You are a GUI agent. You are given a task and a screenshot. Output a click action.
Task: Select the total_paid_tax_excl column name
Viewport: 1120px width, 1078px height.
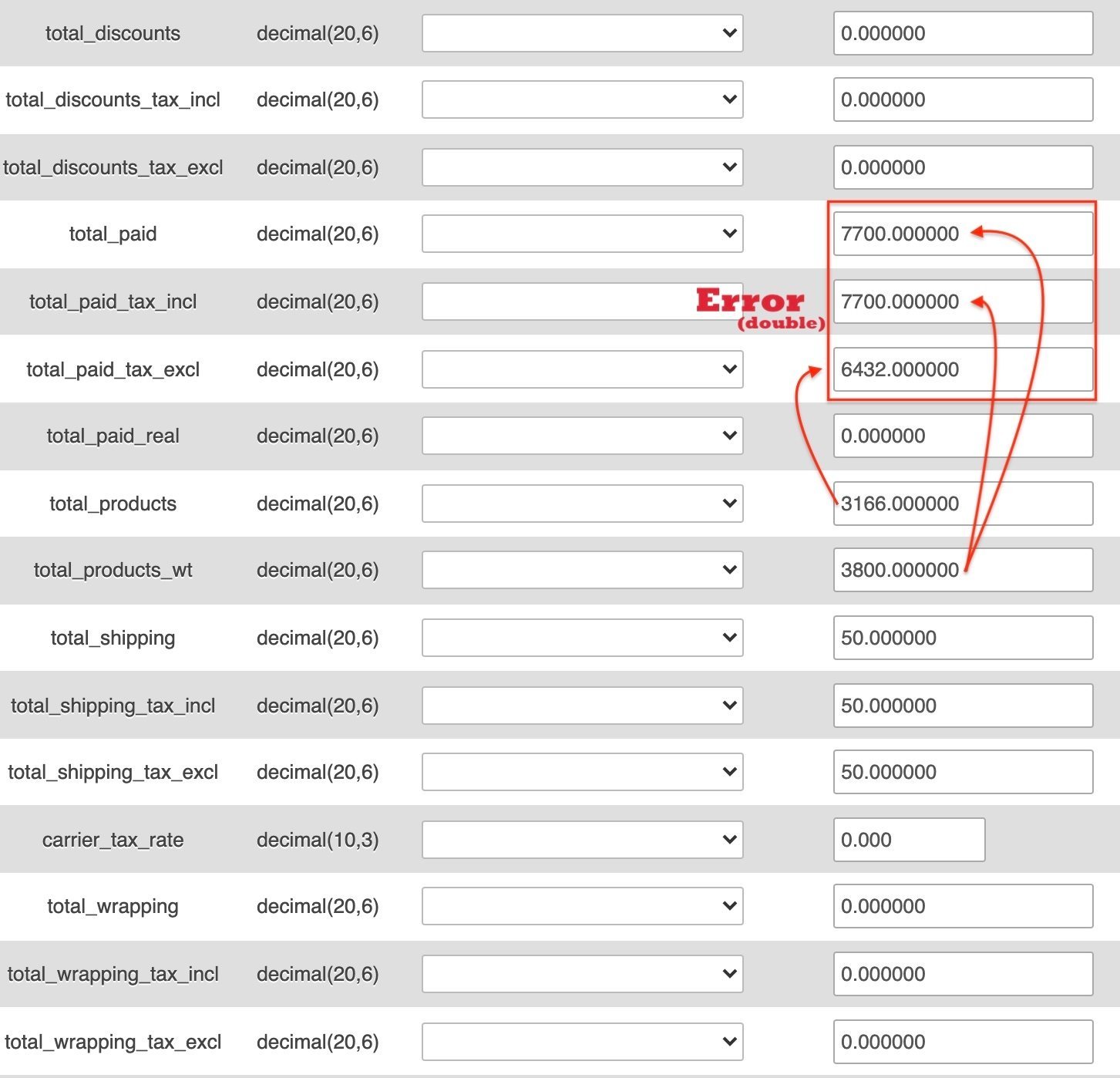pos(113,369)
